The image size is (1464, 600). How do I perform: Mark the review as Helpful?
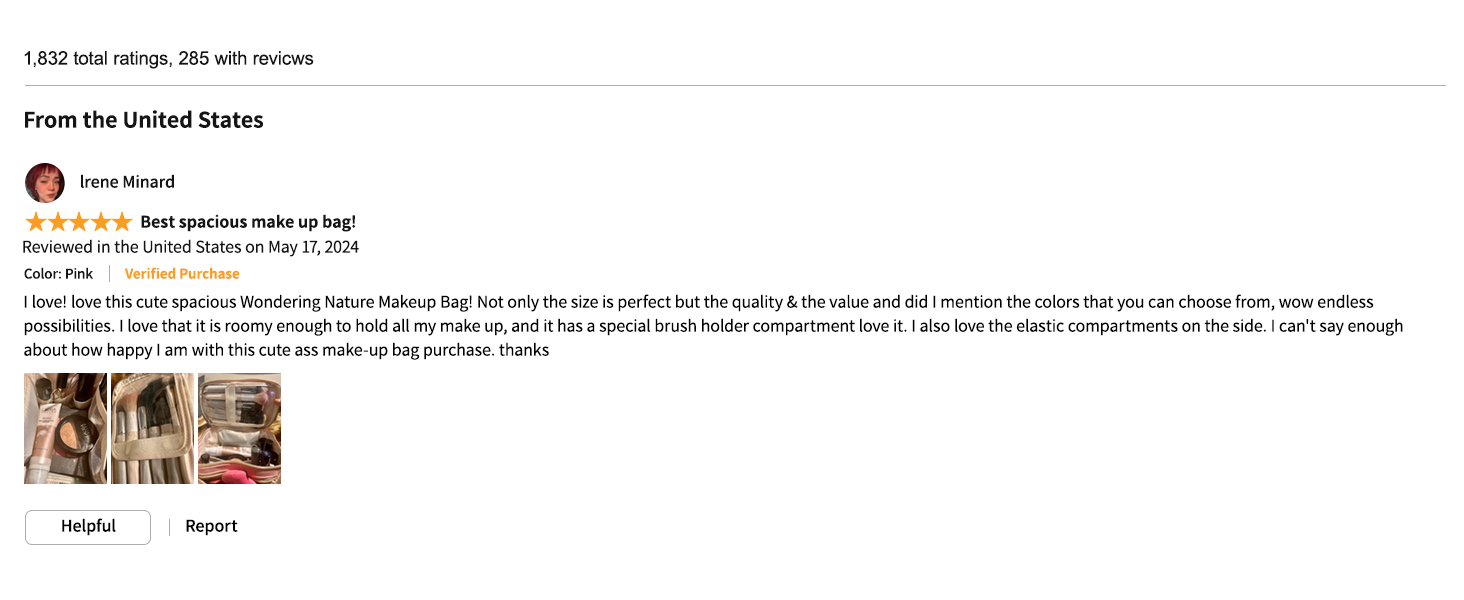click(88, 527)
